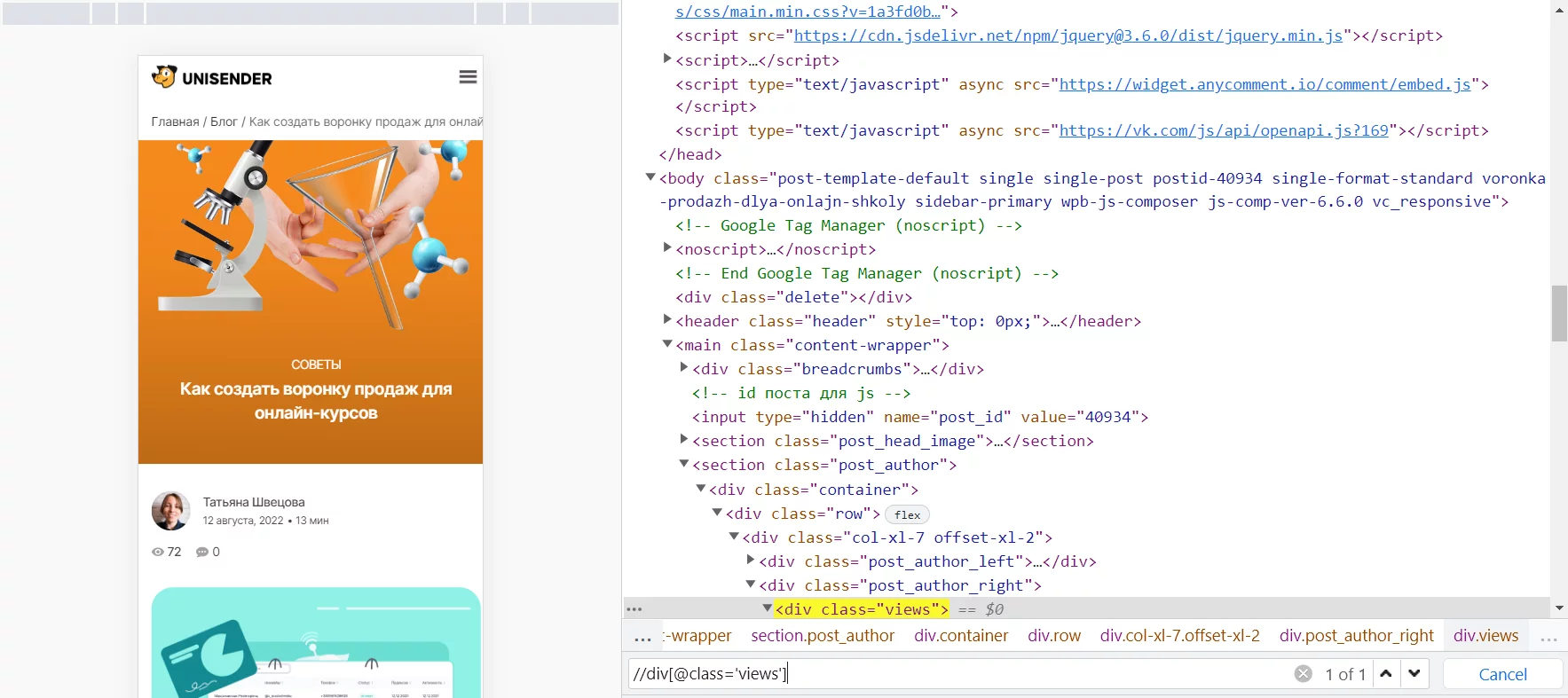The image size is (1568, 698).
Task: Focus the XPath search input
Action: point(958,674)
